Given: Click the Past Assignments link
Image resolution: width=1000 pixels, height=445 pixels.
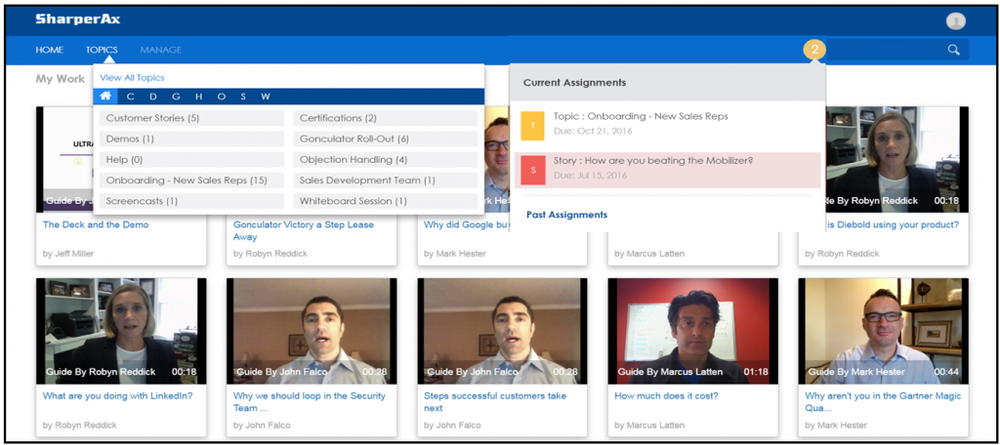Looking at the screenshot, I should point(566,215).
